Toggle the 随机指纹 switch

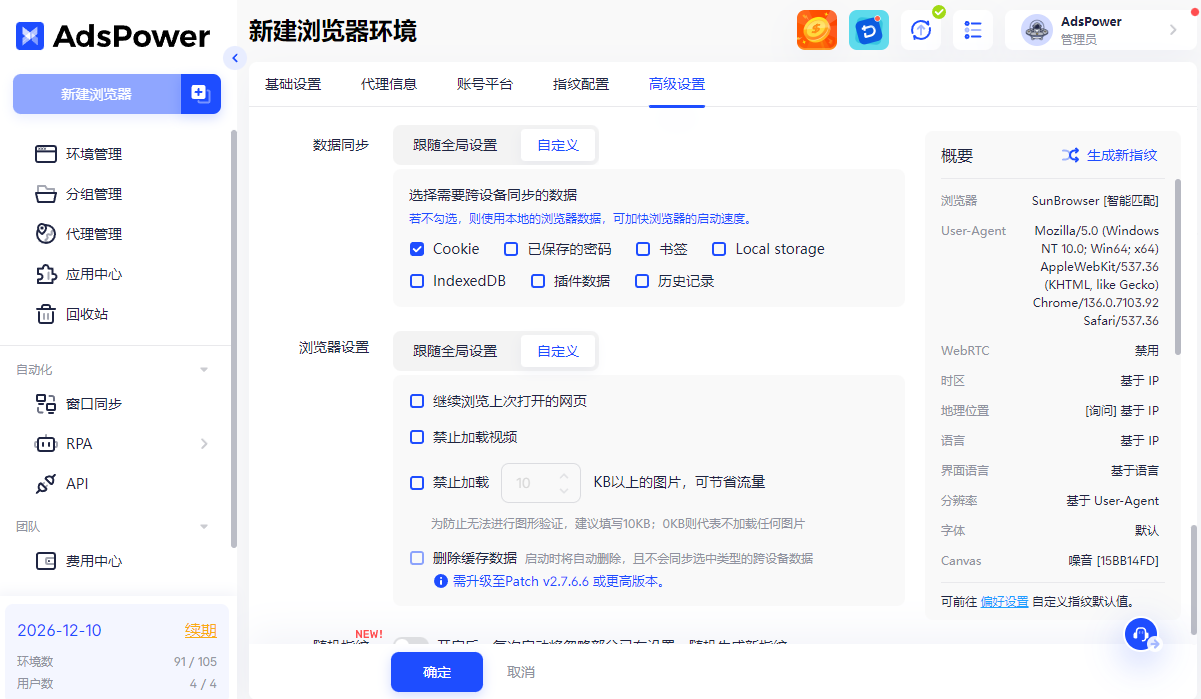coord(409,645)
